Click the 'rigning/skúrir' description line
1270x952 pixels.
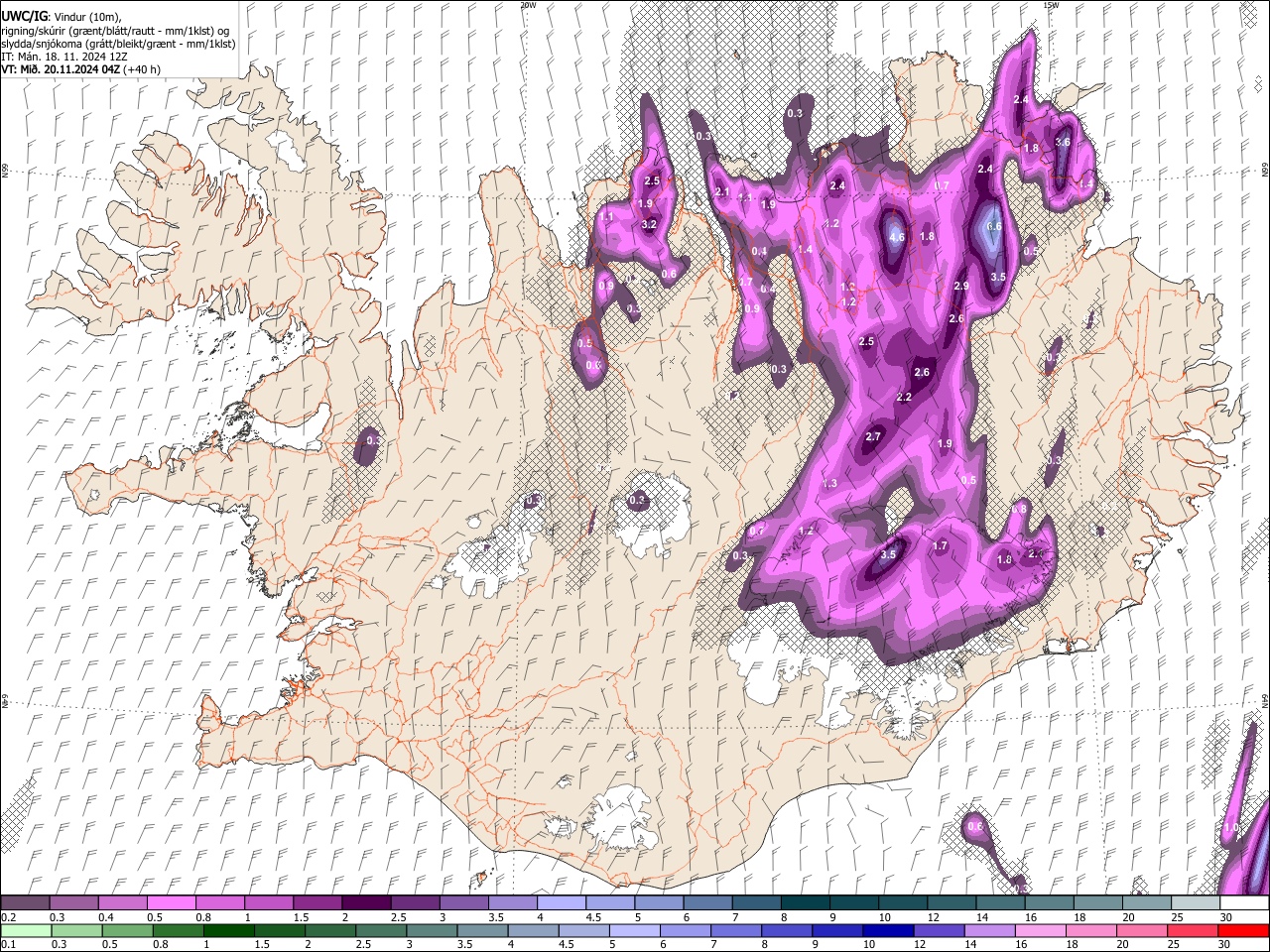[x=116, y=31]
